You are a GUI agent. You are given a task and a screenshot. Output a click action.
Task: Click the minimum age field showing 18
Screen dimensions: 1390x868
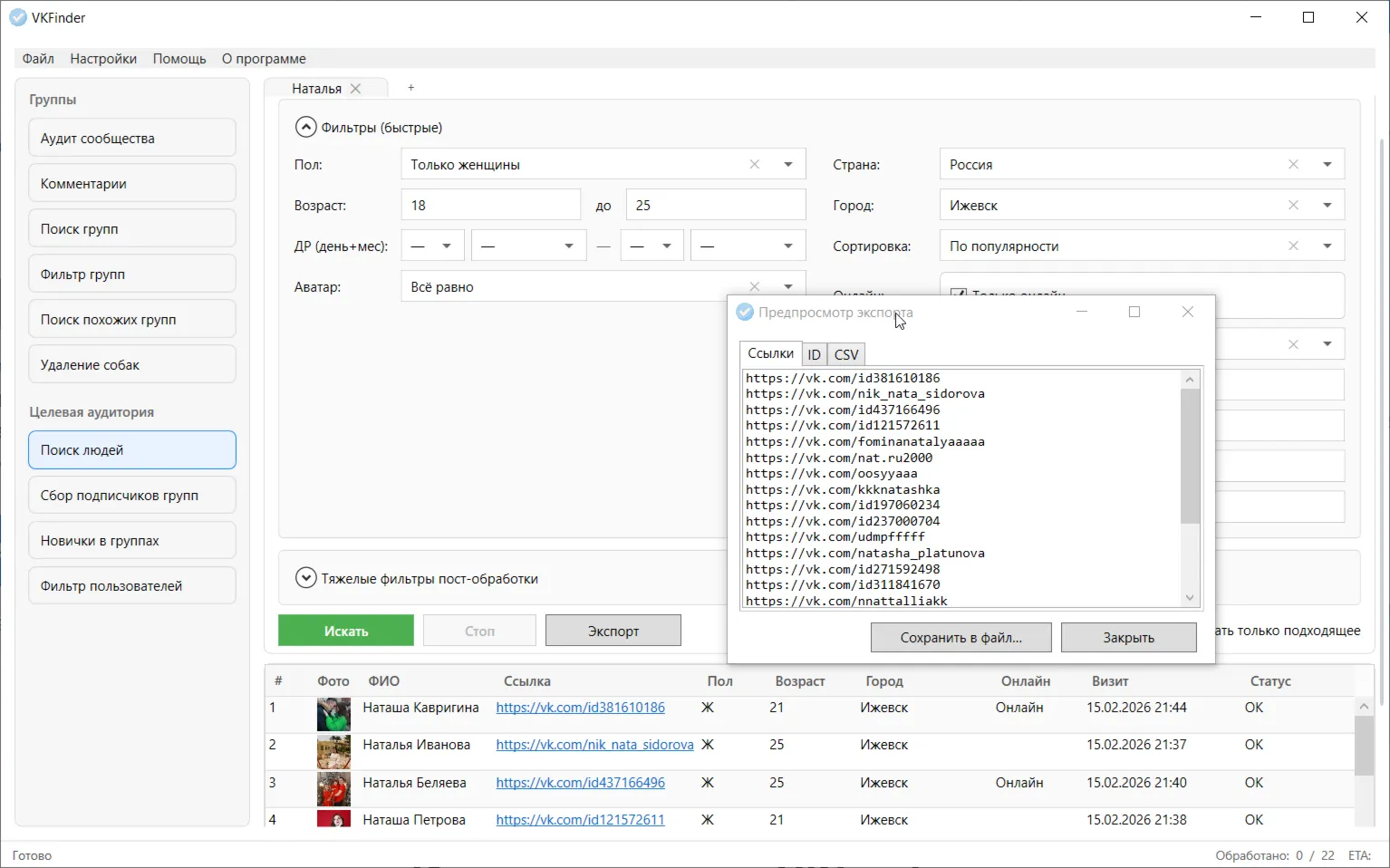click(x=489, y=206)
